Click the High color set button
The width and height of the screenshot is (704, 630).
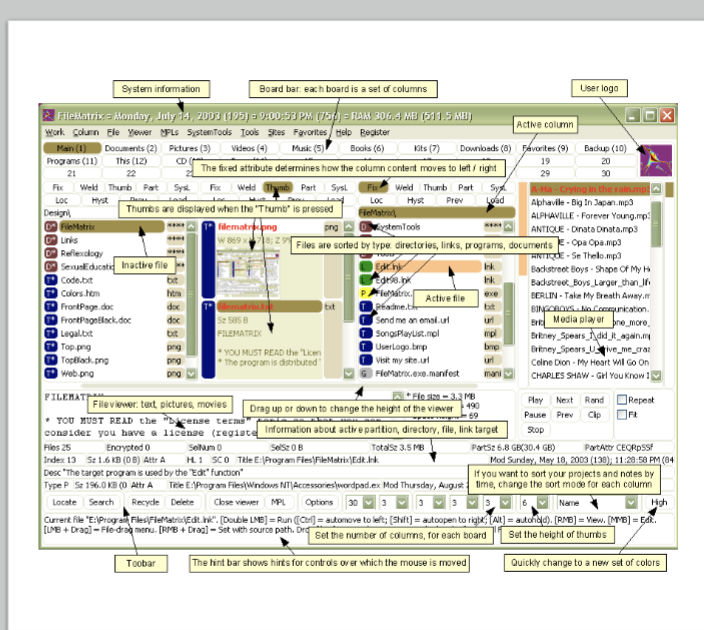[x=659, y=502]
